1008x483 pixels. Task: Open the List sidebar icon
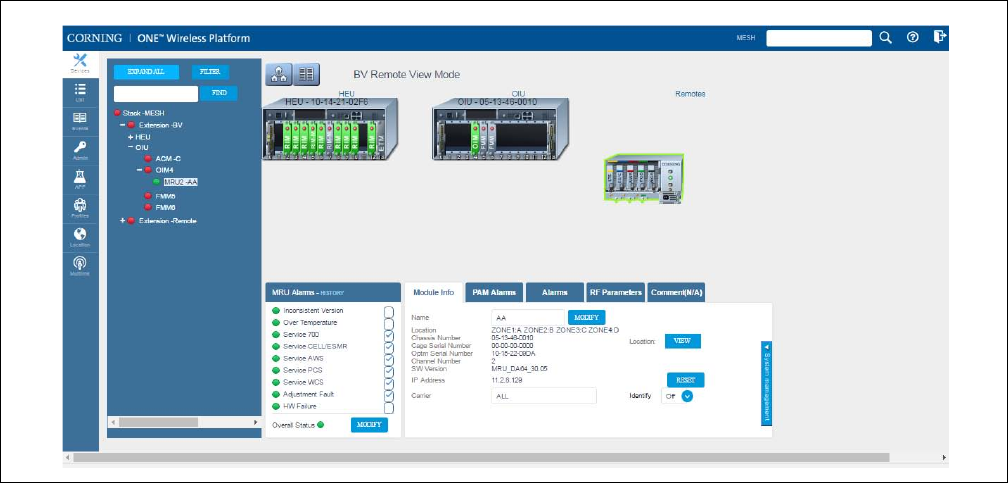tap(80, 91)
